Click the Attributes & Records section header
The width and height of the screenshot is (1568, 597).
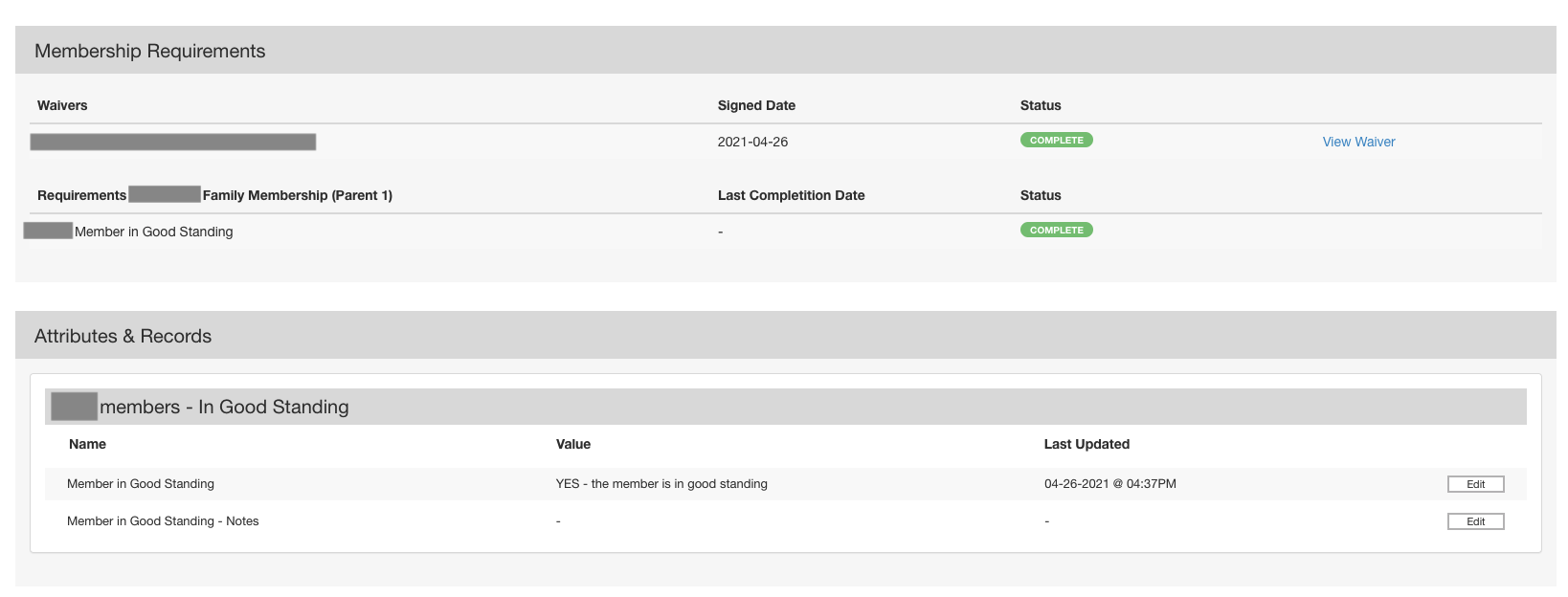[123, 337]
